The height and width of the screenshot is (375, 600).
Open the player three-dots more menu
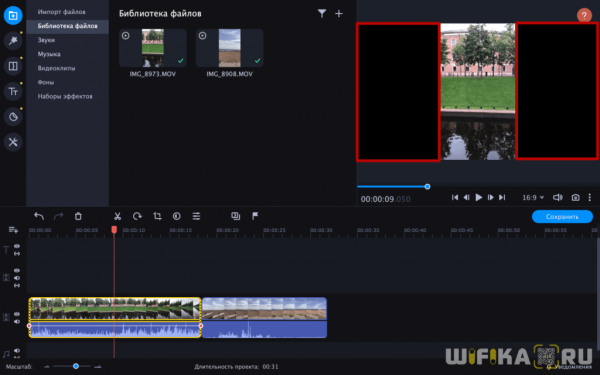(x=589, y=197)
